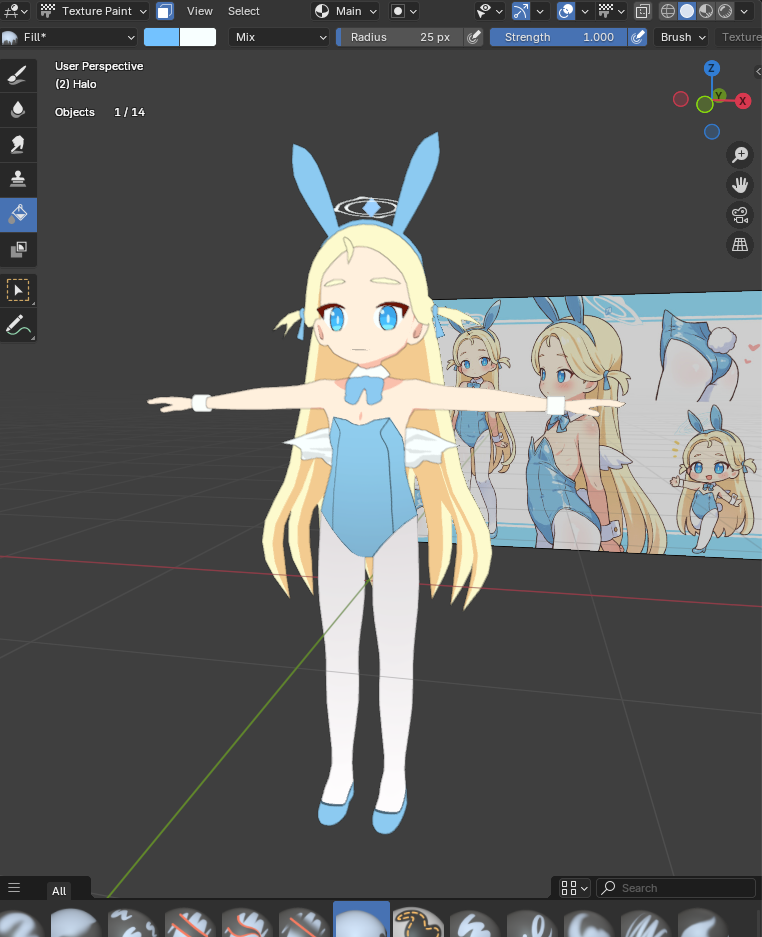This screenshot has width=762, height=937.
Task: Click the secondary white color swatch
Action: coord(198,37)
